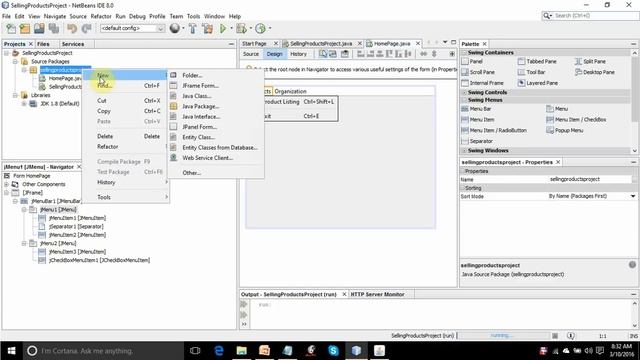Viewport: 640px width, 360px height.
Task: Select Scroll Pane in Palette
Action: coord(478,72)
